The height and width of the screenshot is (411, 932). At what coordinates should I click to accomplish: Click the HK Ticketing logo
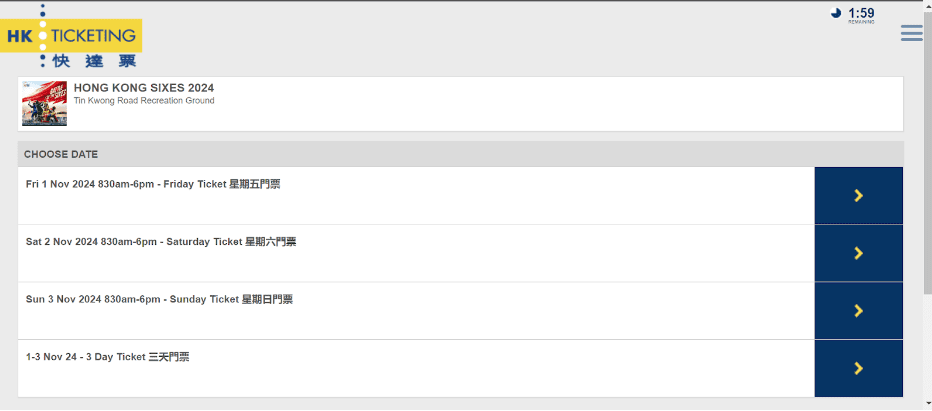tap(71, 36)
